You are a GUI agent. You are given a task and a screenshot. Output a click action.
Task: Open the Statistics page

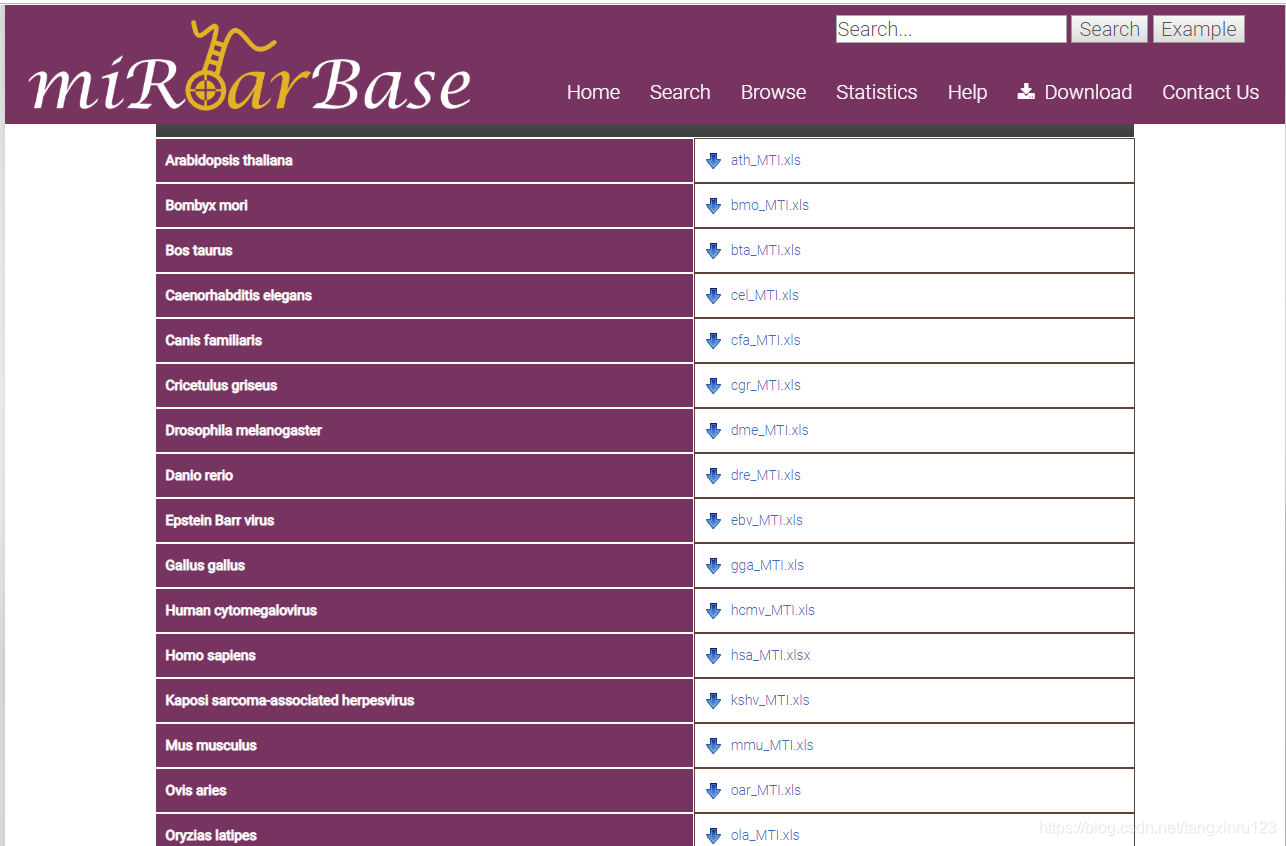click(x=876, y=92)
